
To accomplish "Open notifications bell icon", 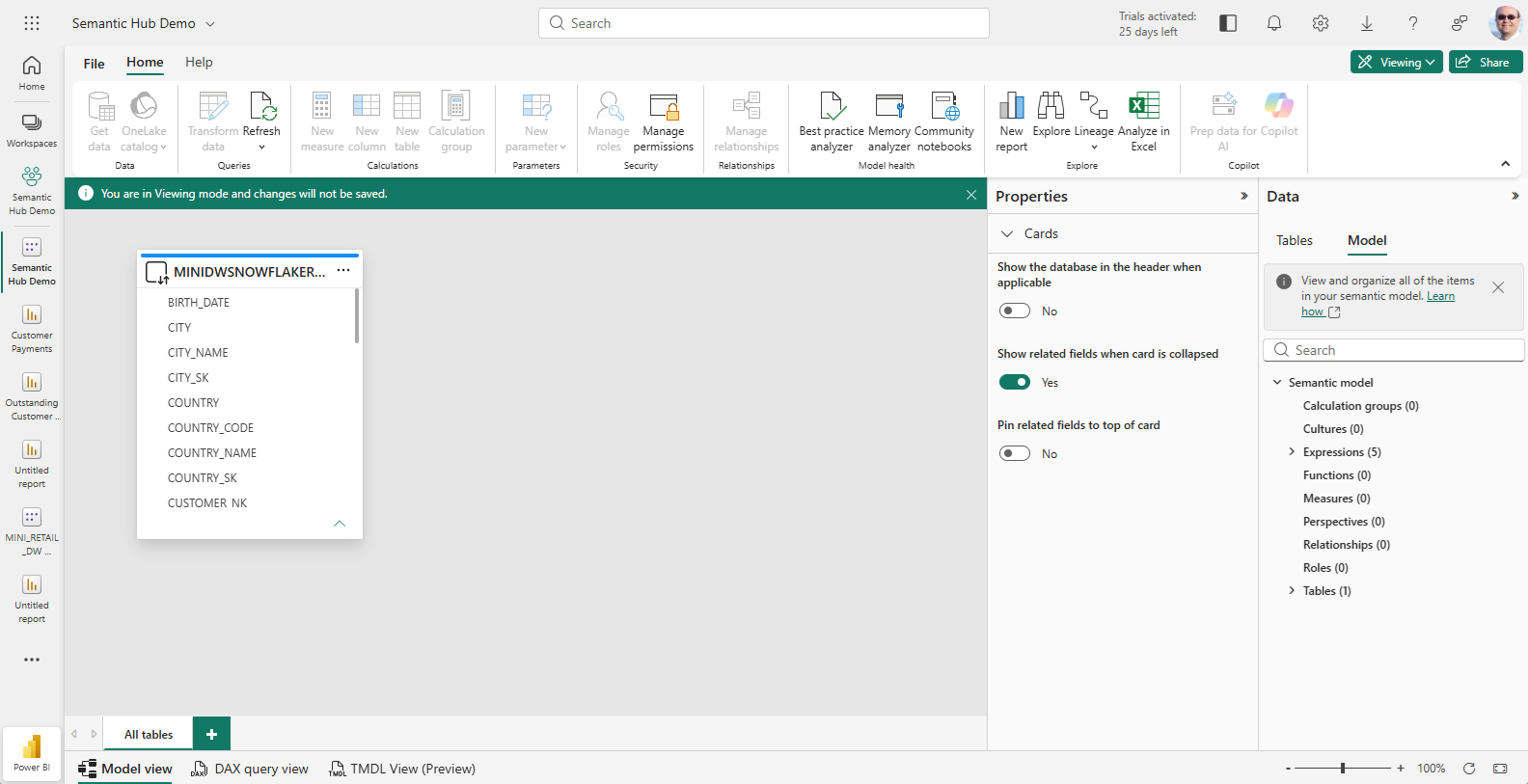I will point(1274,23).
